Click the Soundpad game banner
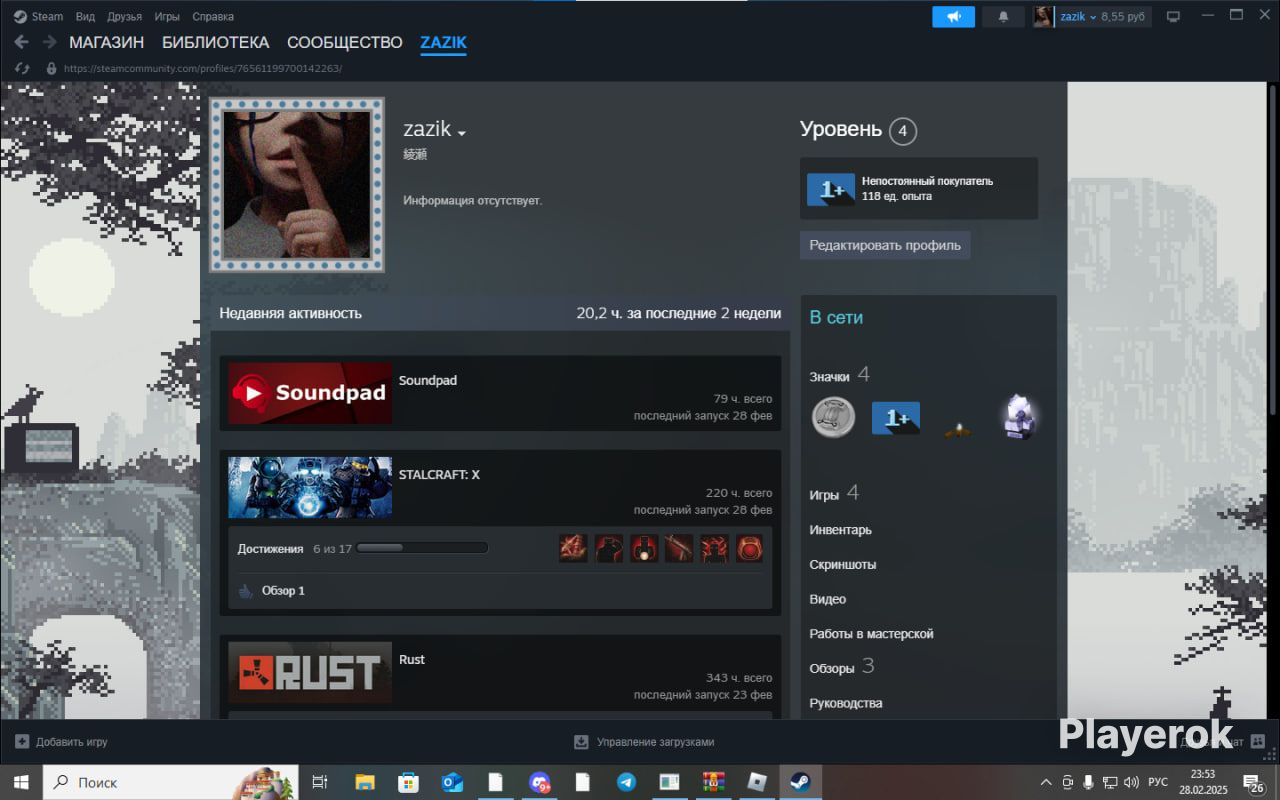 [x=310, y=393]
